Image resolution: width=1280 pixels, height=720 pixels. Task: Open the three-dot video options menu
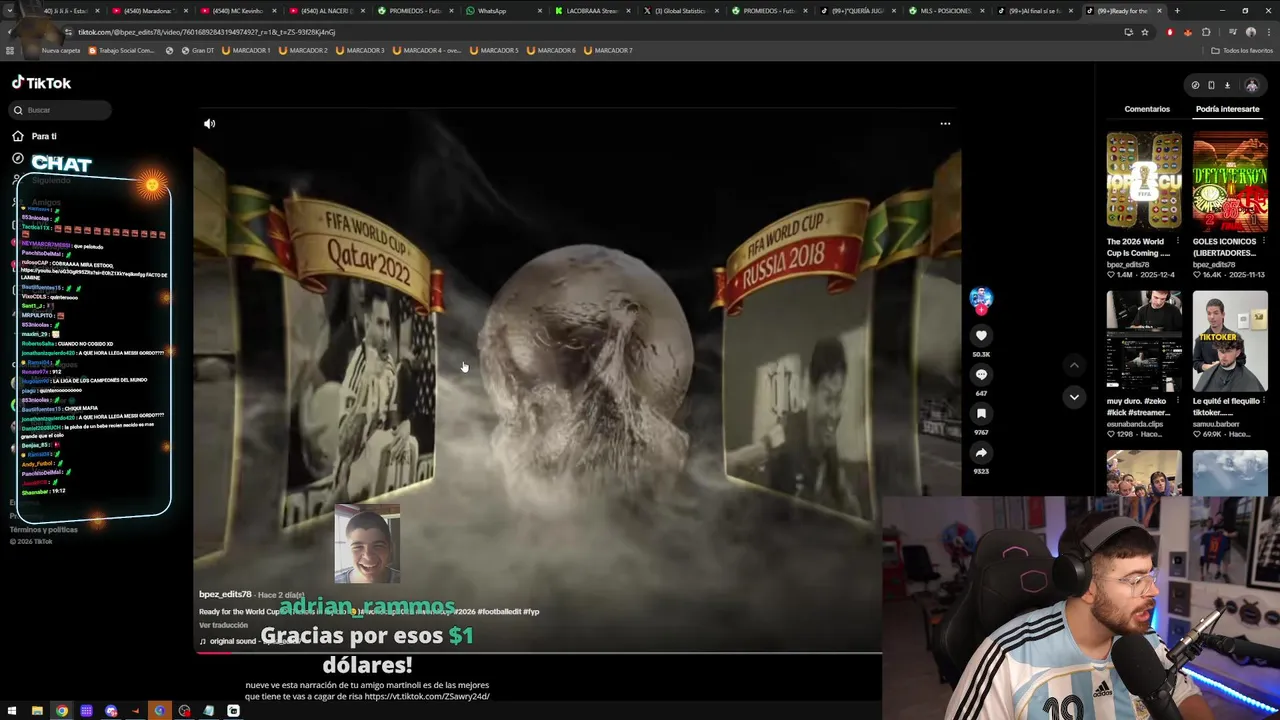pos(945,124)
